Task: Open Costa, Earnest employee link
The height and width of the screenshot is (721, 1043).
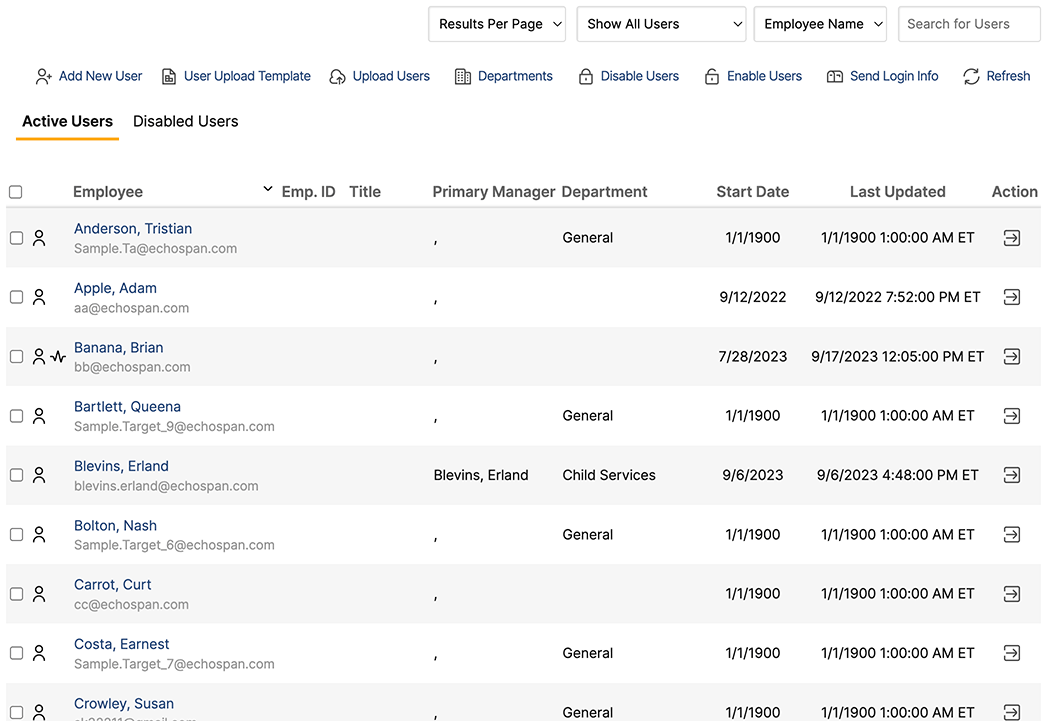Action: (122, 644)
